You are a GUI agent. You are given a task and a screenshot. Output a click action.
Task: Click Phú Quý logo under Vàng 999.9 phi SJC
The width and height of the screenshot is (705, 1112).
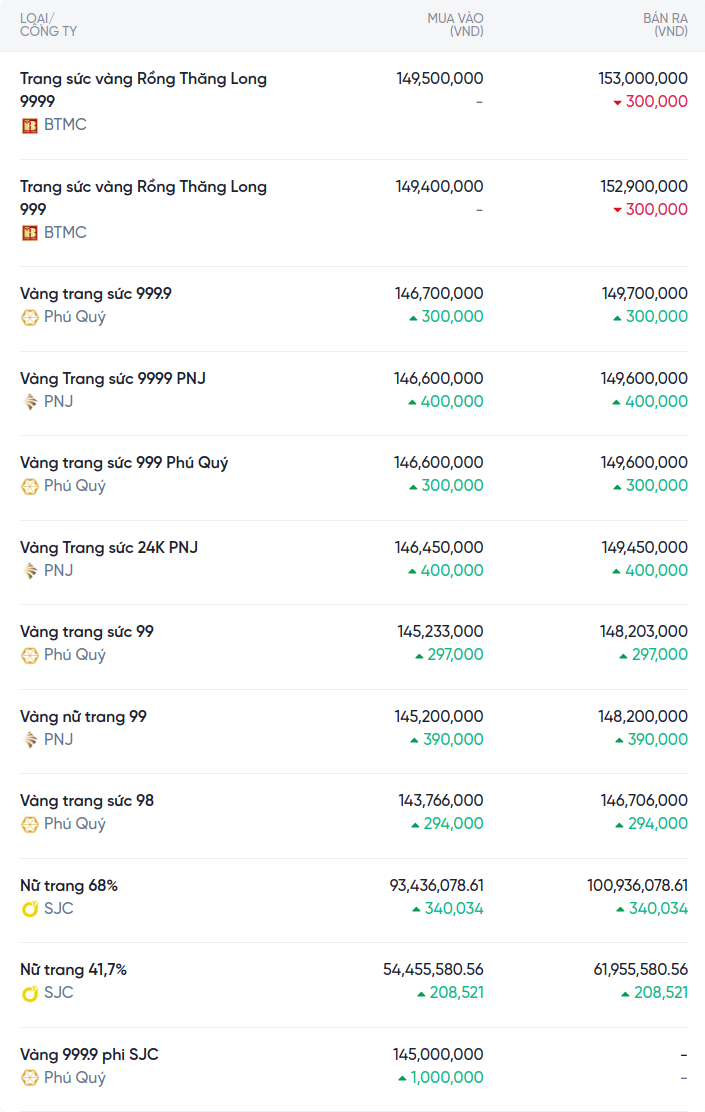coord(30,1078)
